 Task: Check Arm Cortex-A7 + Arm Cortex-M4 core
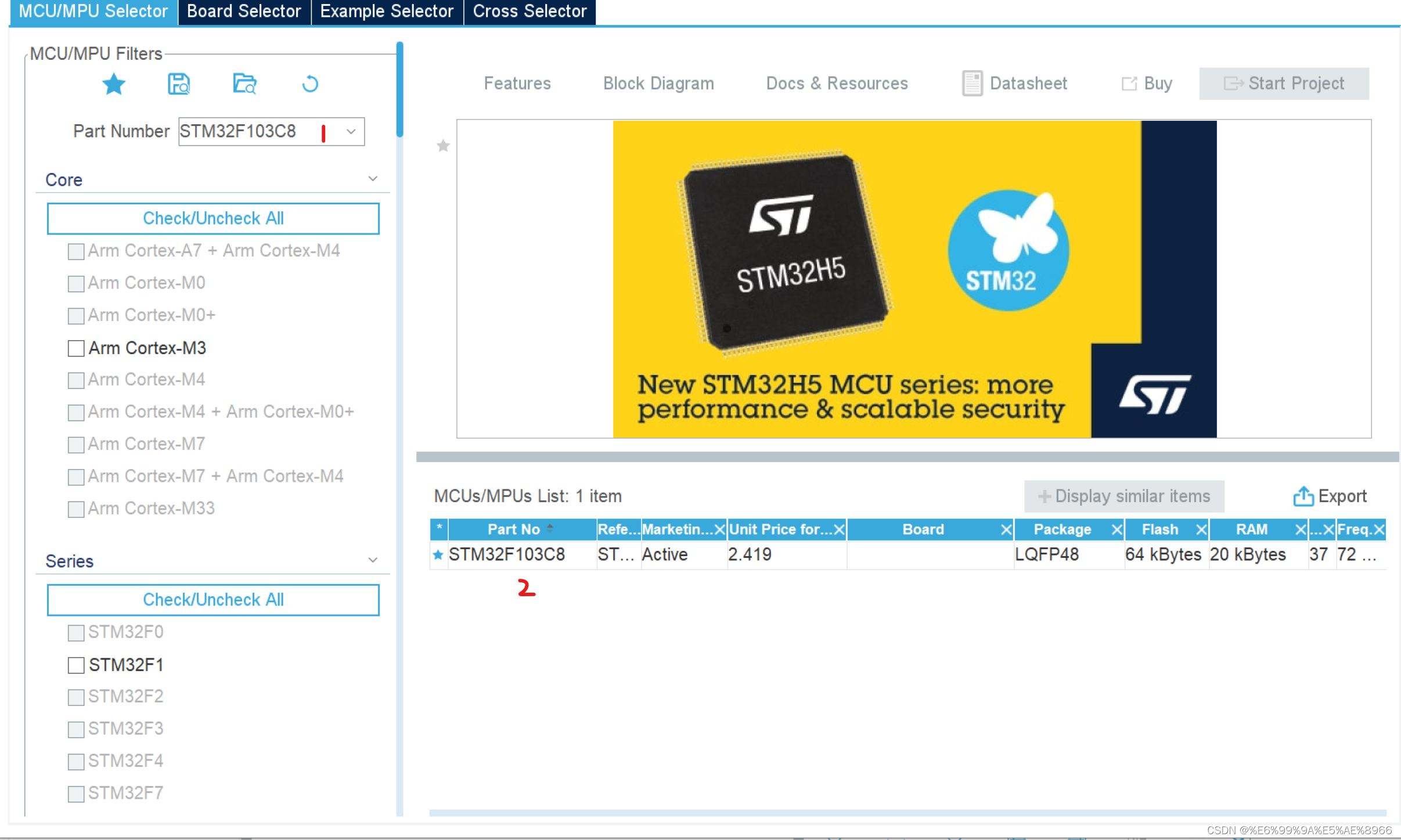(x=76, y=251)
